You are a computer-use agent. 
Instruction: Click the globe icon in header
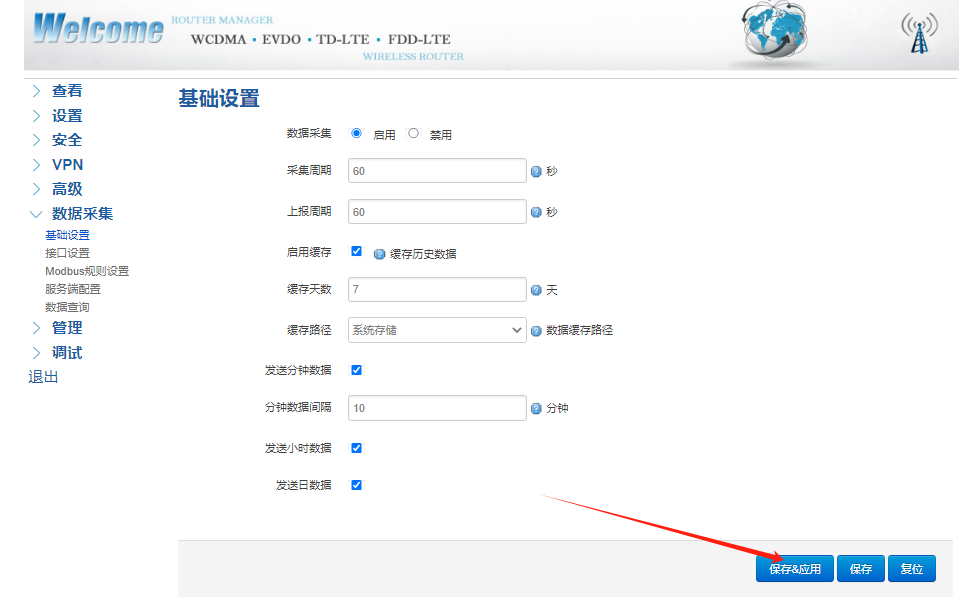click(775, 30)
